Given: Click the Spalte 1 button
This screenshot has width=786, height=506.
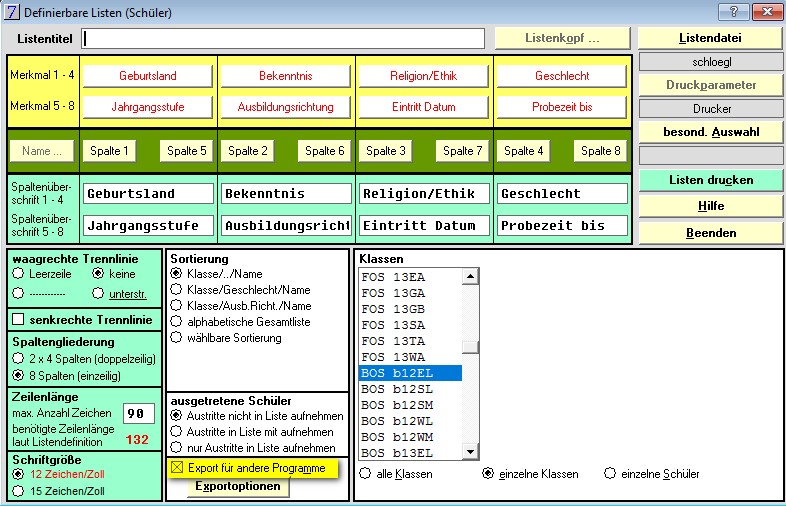Looking at the screenshot, I should tap(109, 151).
